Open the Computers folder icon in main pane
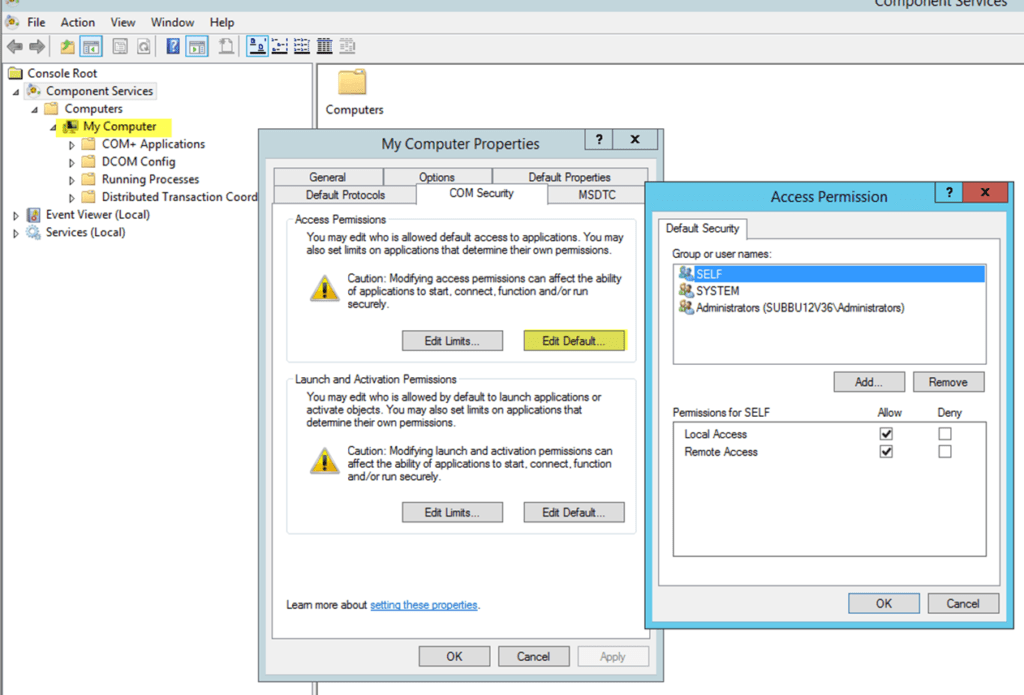1024x695 pixels. pos(352,83)
